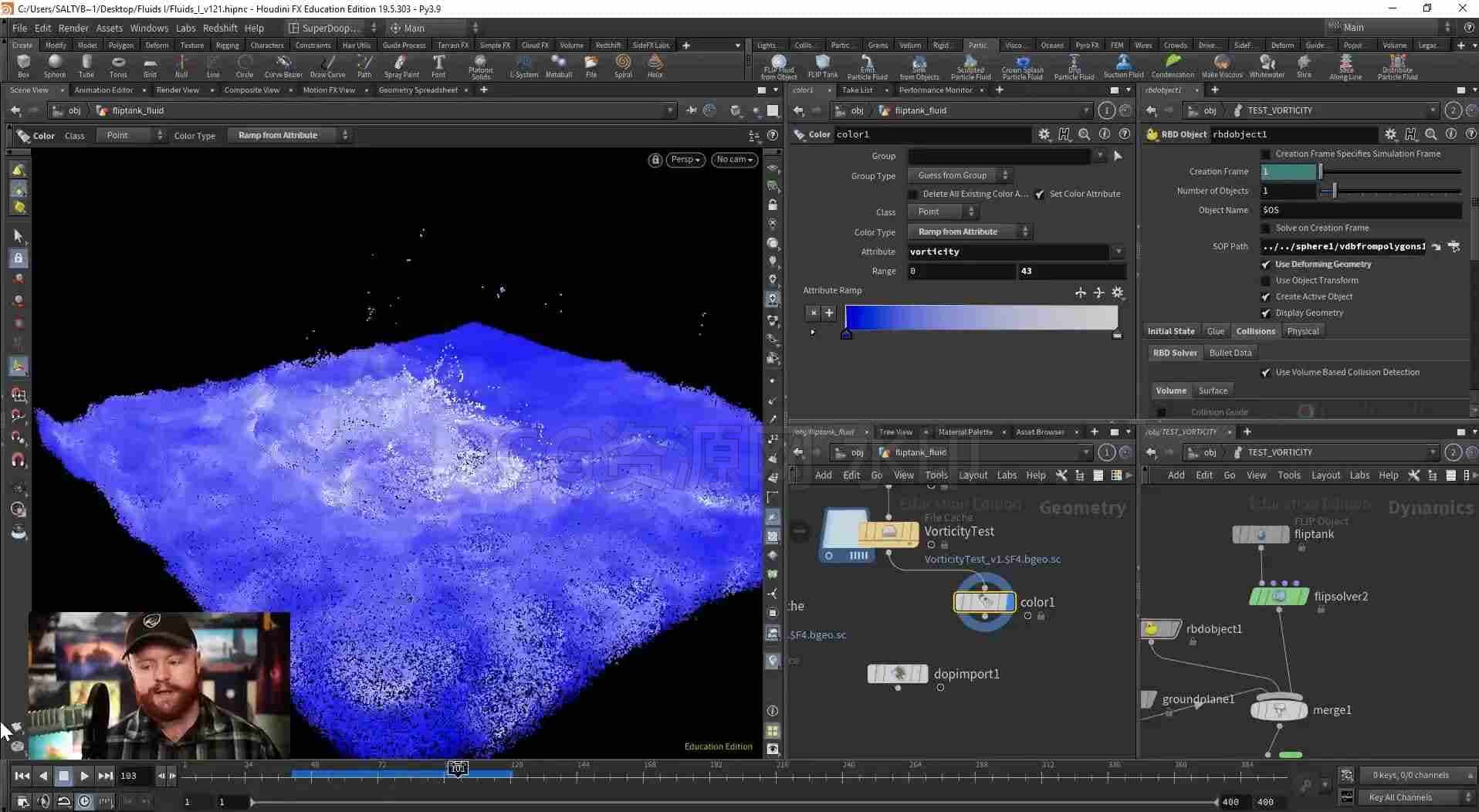This screenshot has height=812, width=1479.
Task: Select the Whitewater shelf tool
Action: click(1267, 66)
